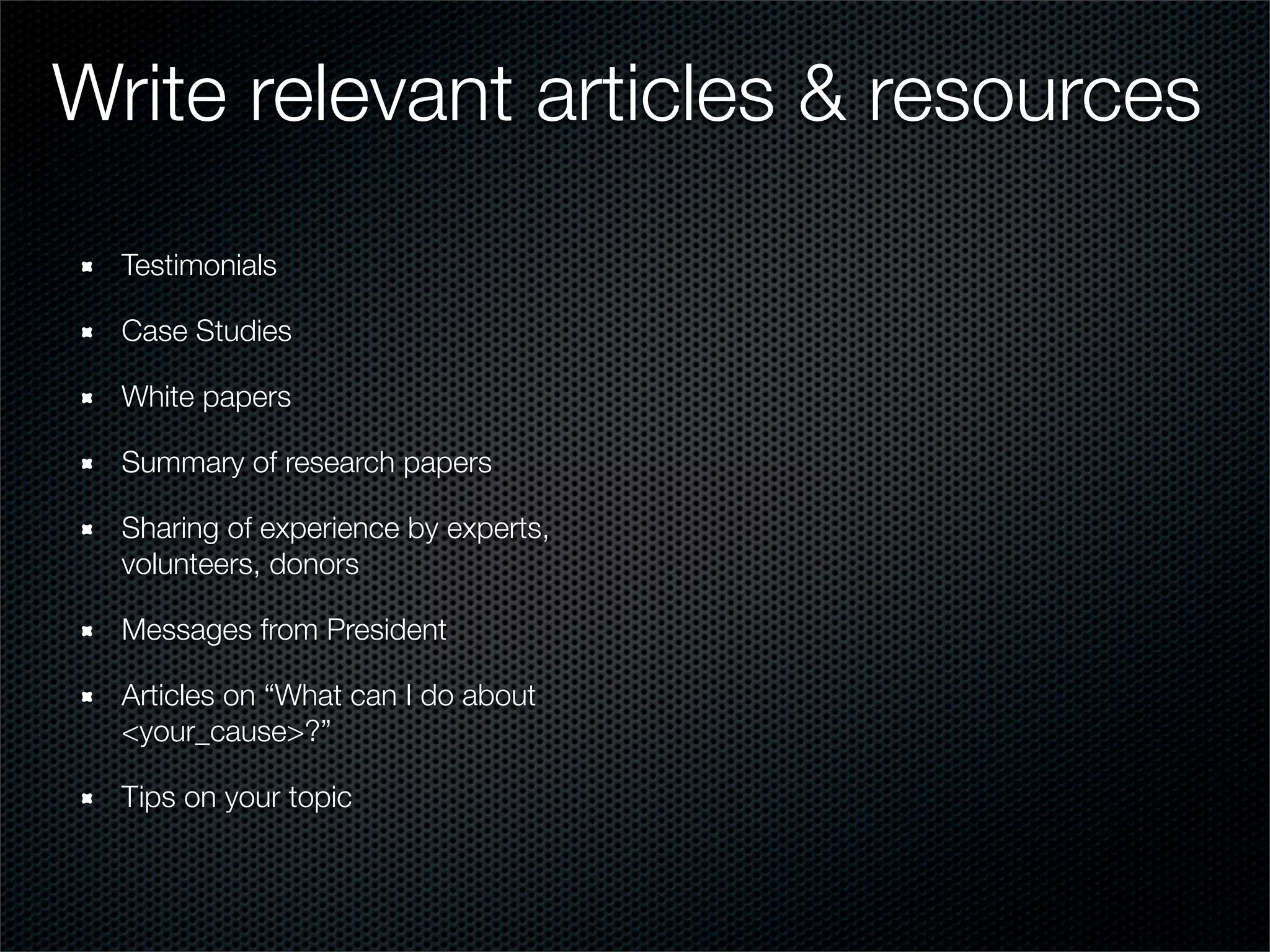Click the bullet marker beside 'White papers'

point(87,399)
